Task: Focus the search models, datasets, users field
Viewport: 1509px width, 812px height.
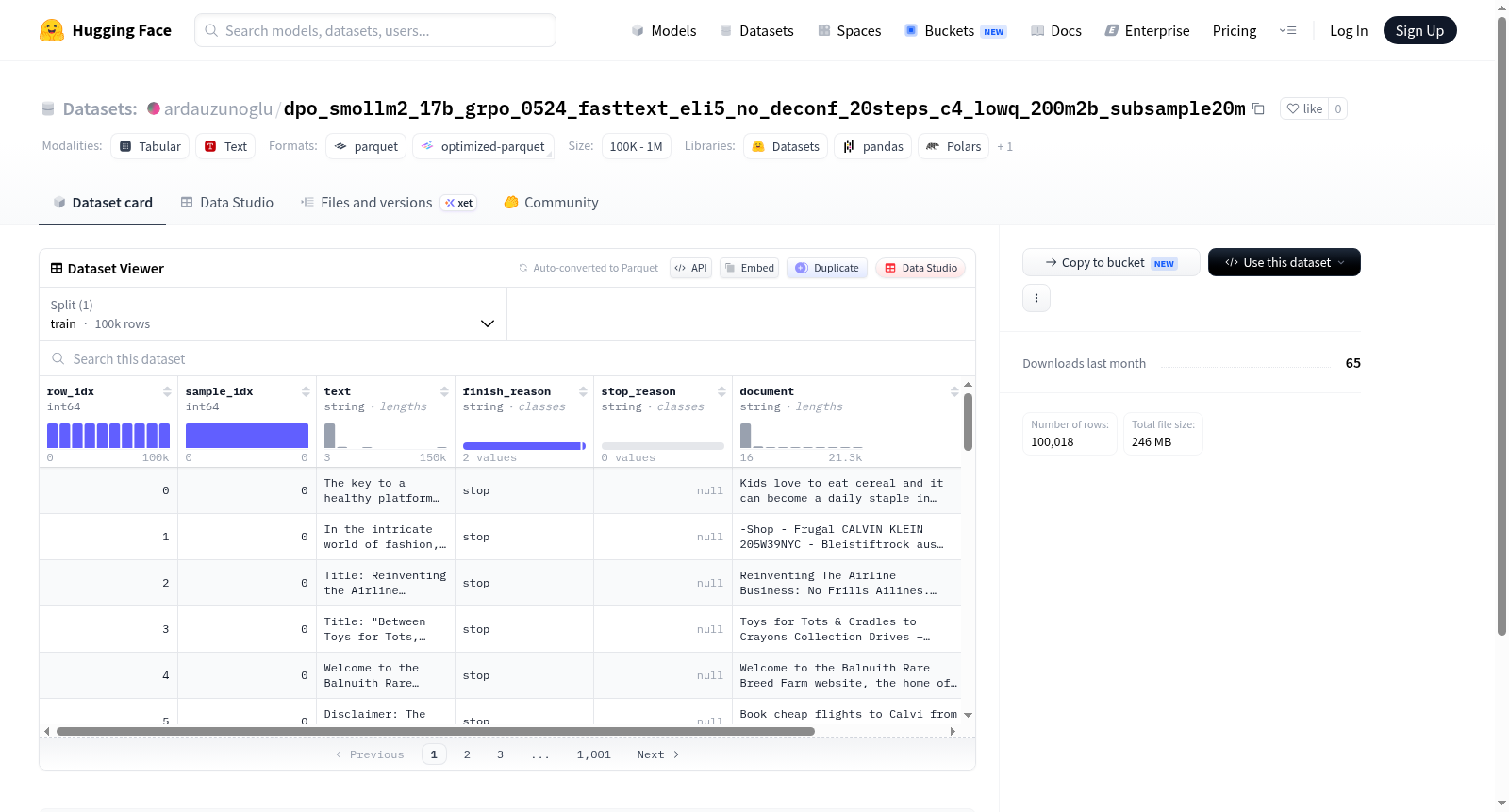Action: pos(375,30)
